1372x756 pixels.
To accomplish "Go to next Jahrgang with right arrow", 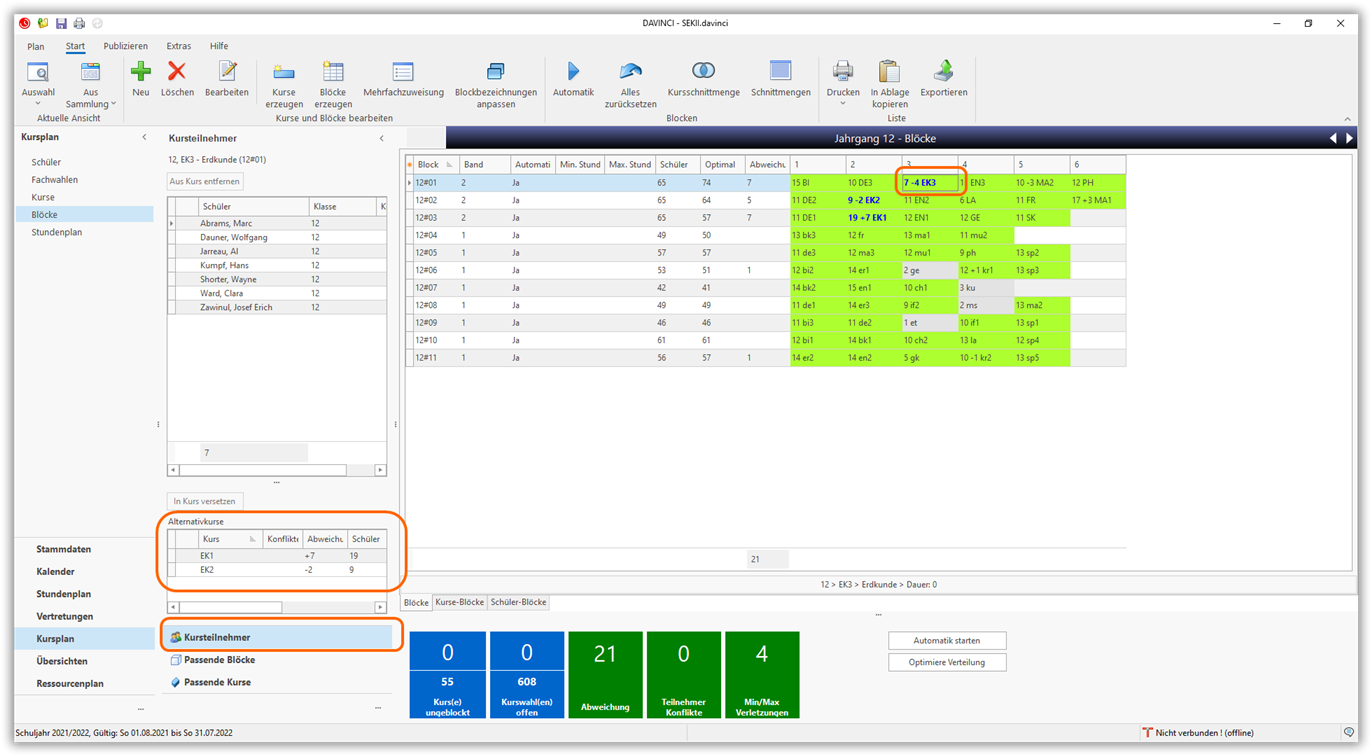I will [x=1350, y=138].
